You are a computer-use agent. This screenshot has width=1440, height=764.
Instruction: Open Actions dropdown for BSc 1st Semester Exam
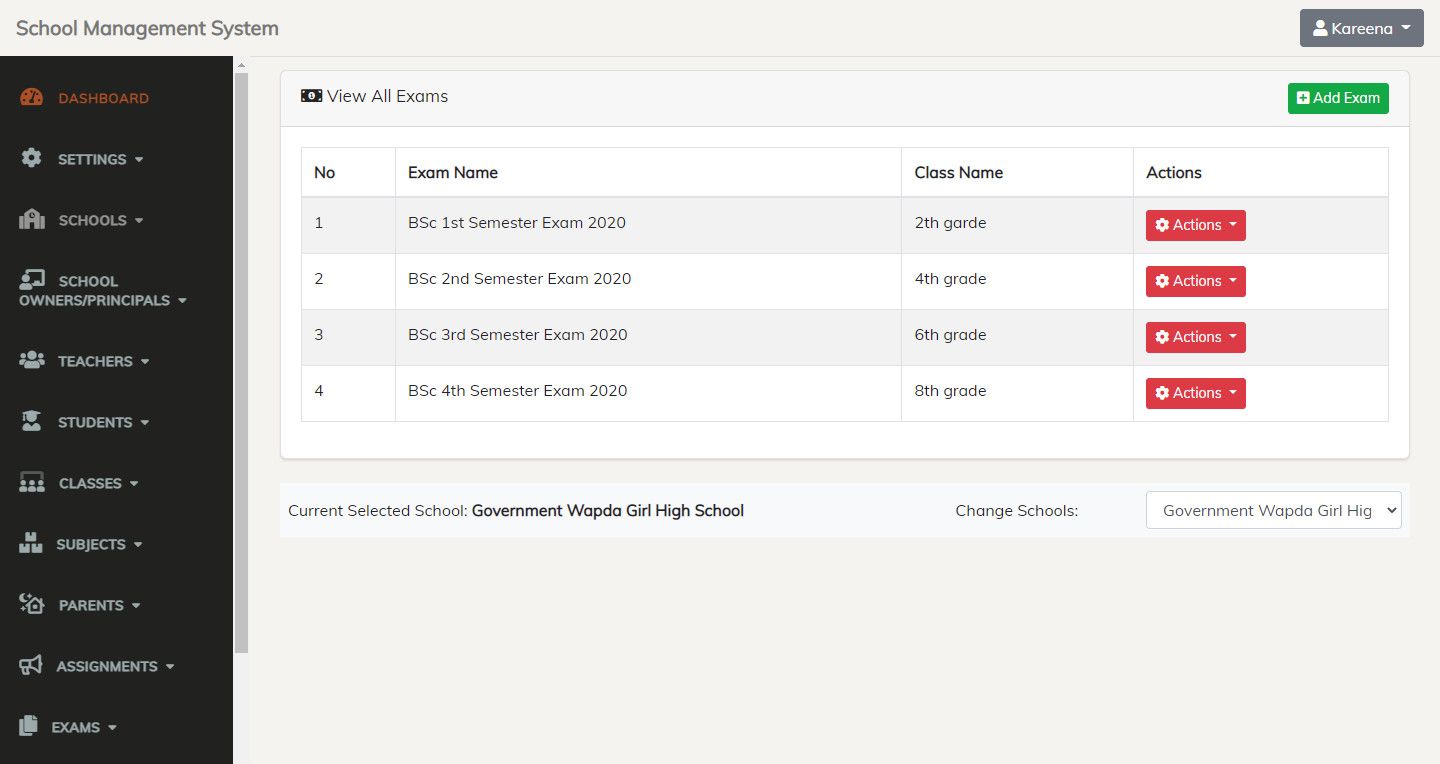point(1195,225)
